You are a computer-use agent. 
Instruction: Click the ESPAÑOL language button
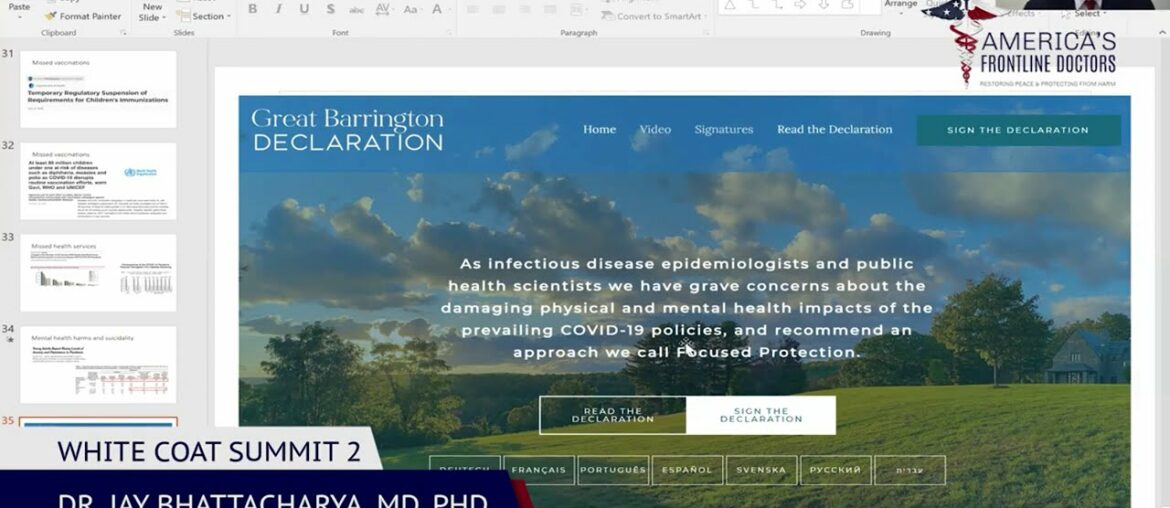pyautogui.click(x=686, y=471)
